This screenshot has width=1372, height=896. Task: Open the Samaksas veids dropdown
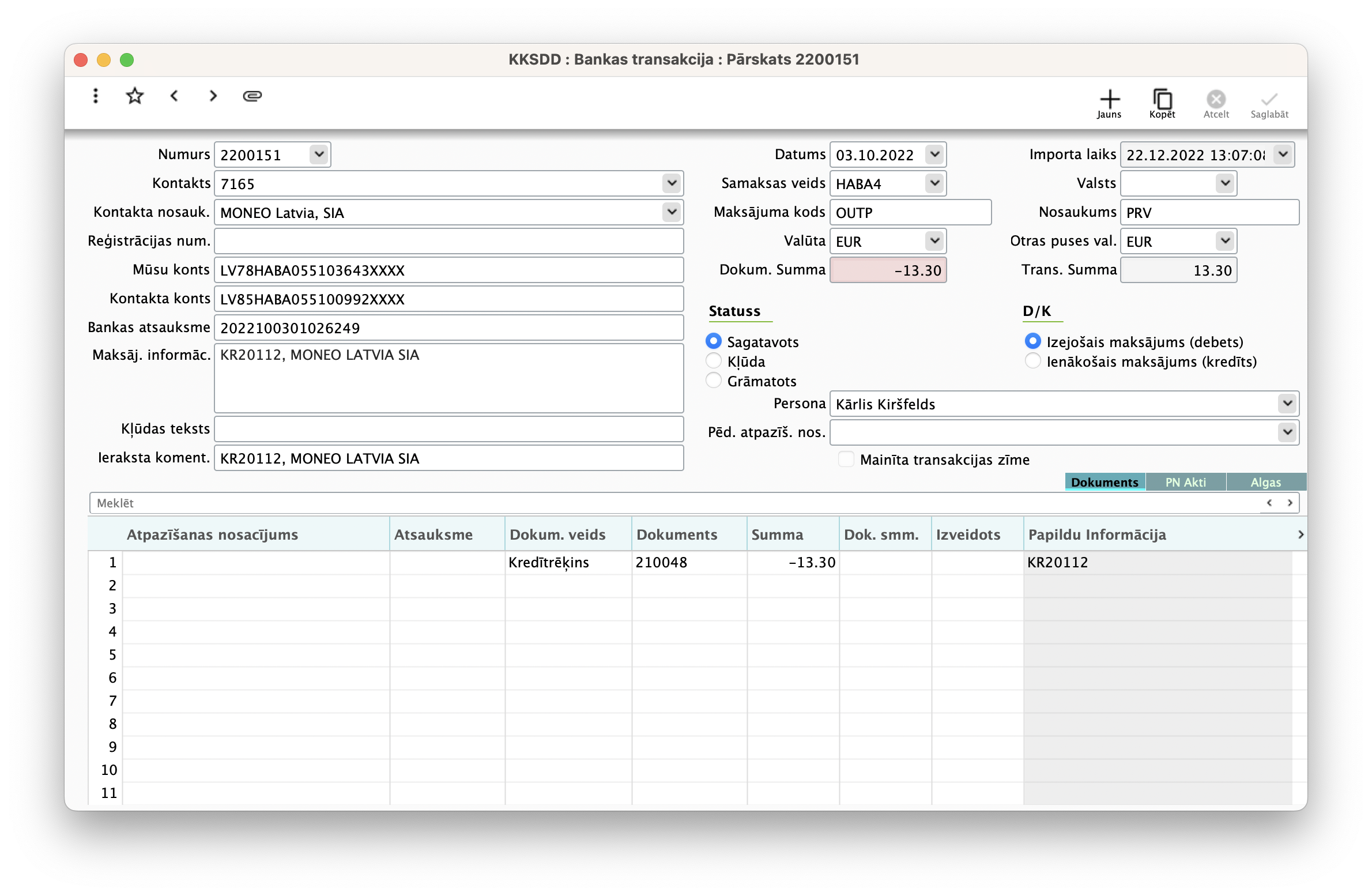click(934, 183)
